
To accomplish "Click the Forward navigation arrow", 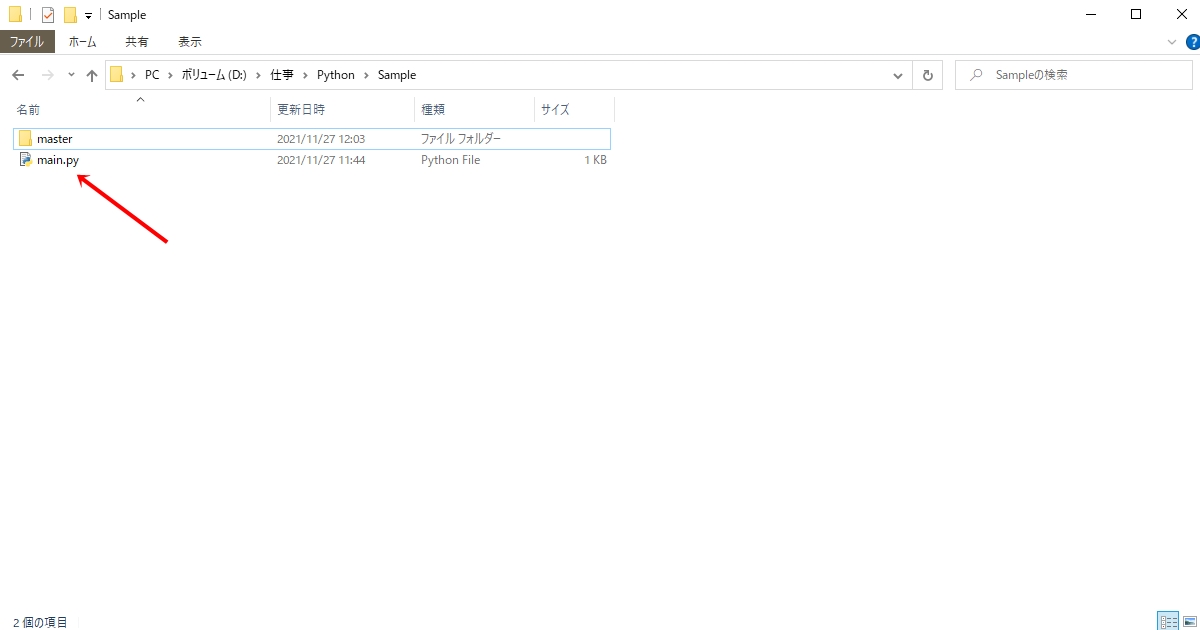I will pos(47,75).
